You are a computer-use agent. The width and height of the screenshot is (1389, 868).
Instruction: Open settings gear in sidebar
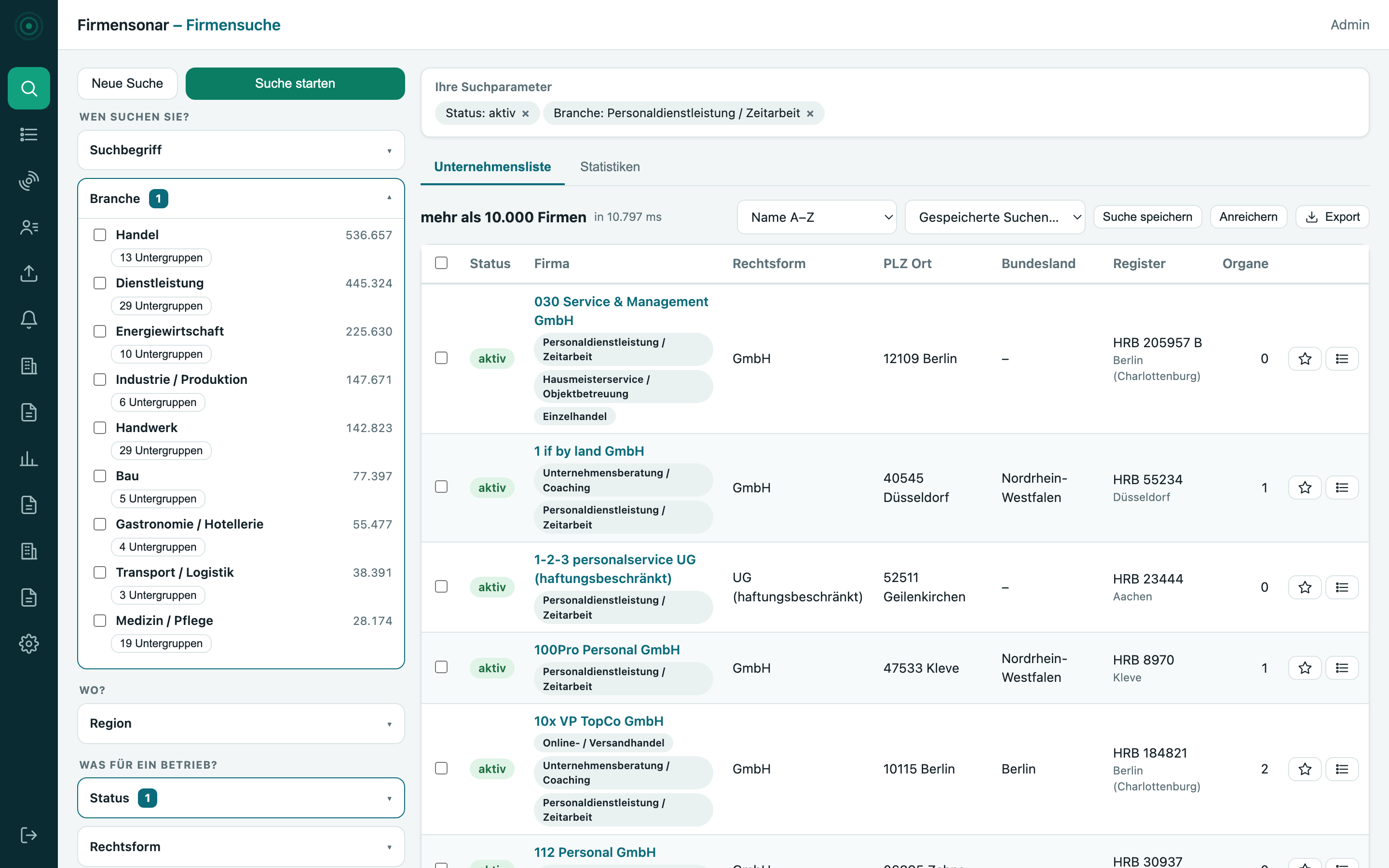[29, 644]
